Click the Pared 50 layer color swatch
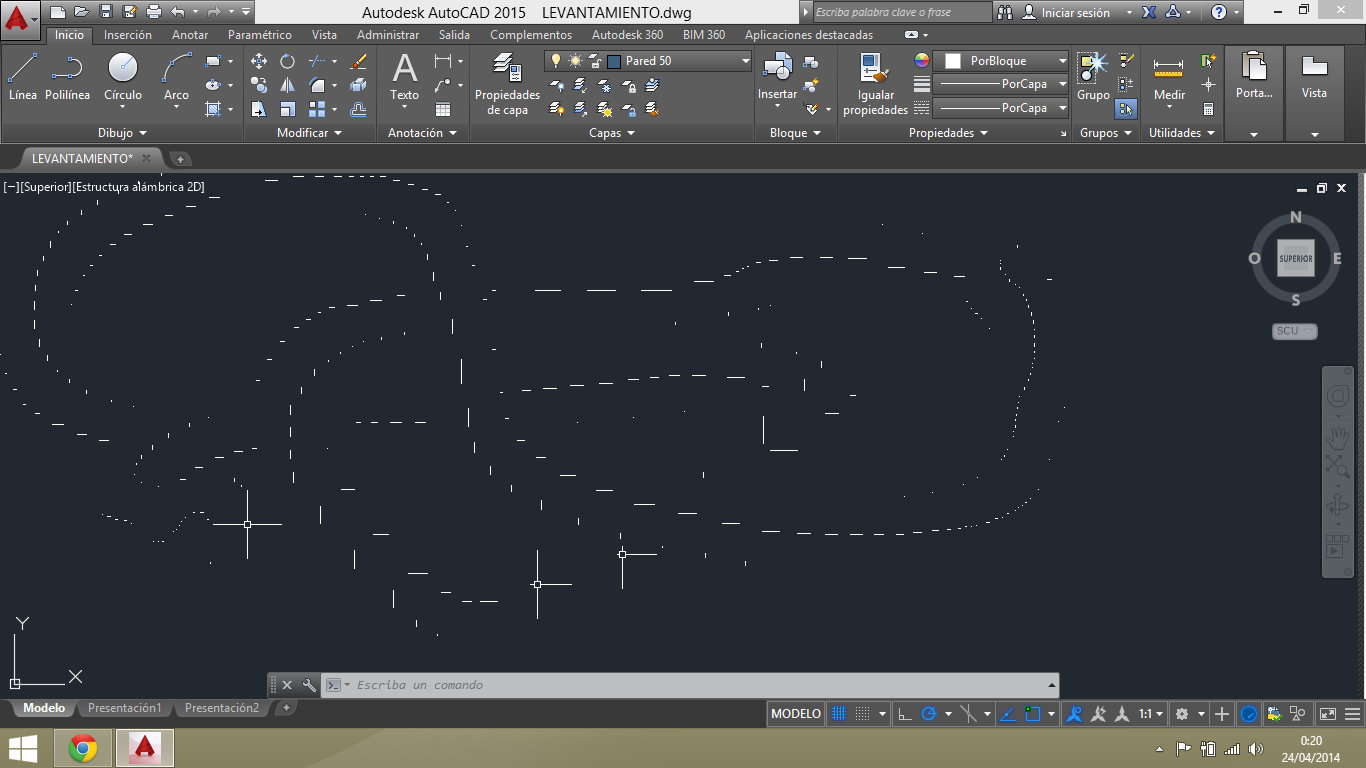This screenshot has height=768, width=1366. tap(614, 61)
